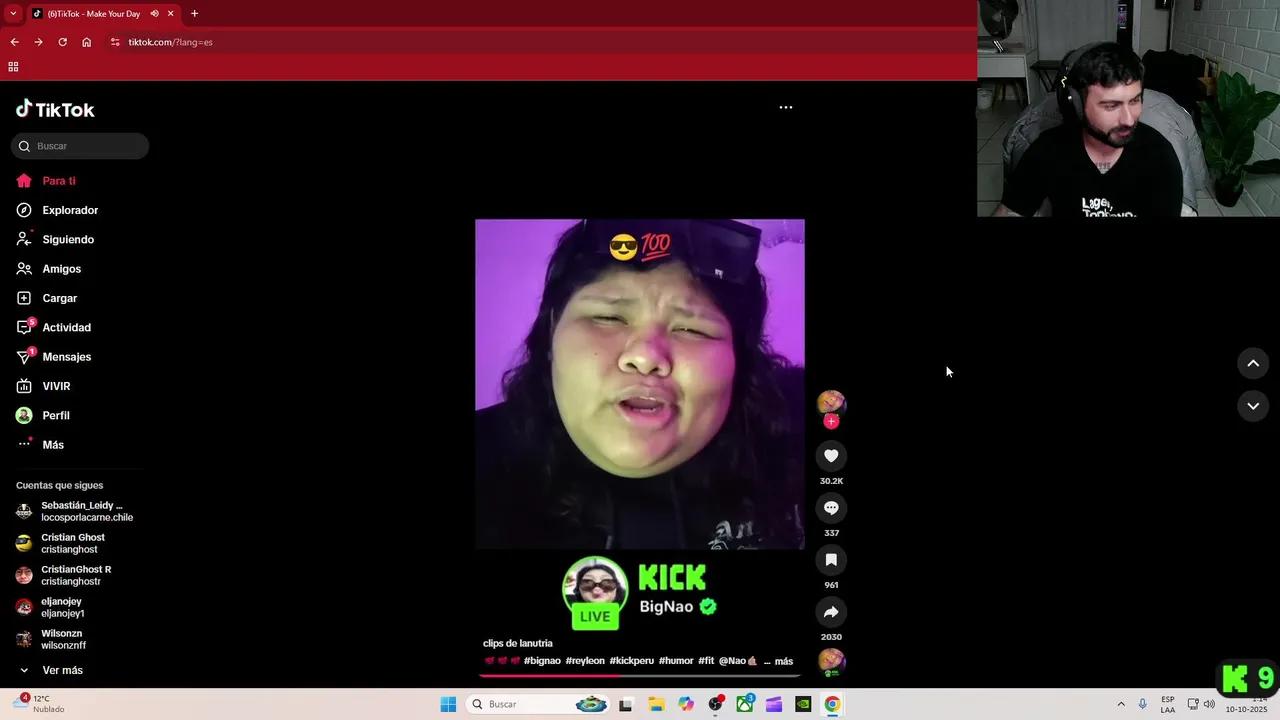Screen dimensions: 1280x720
Task: Open clips de lanutria creator name
Action: tap(518, 643)
